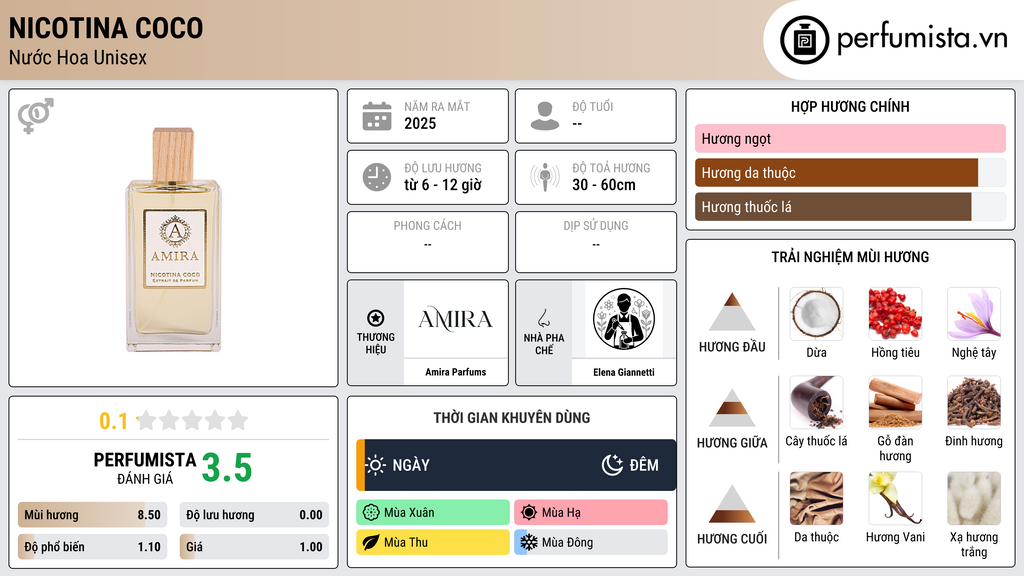Image resolution: width=1024 pixels, height=576 pixels.
Task: Click the Hương ngọt pink accord bar
Action: pyautogui.click(x=850, y=138)
